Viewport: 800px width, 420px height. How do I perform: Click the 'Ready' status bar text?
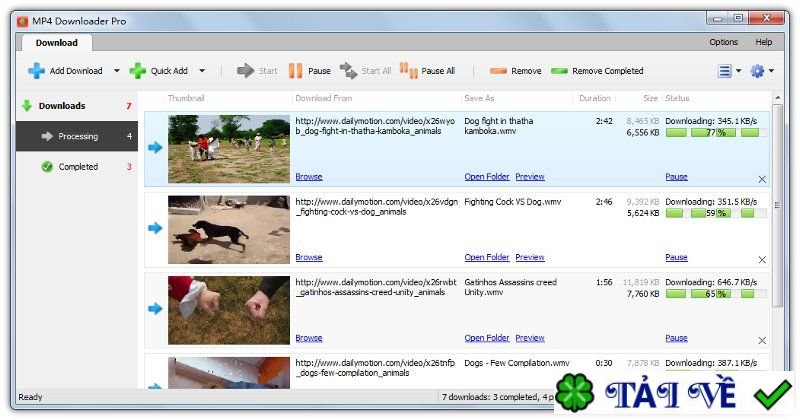tap(30, 397)
